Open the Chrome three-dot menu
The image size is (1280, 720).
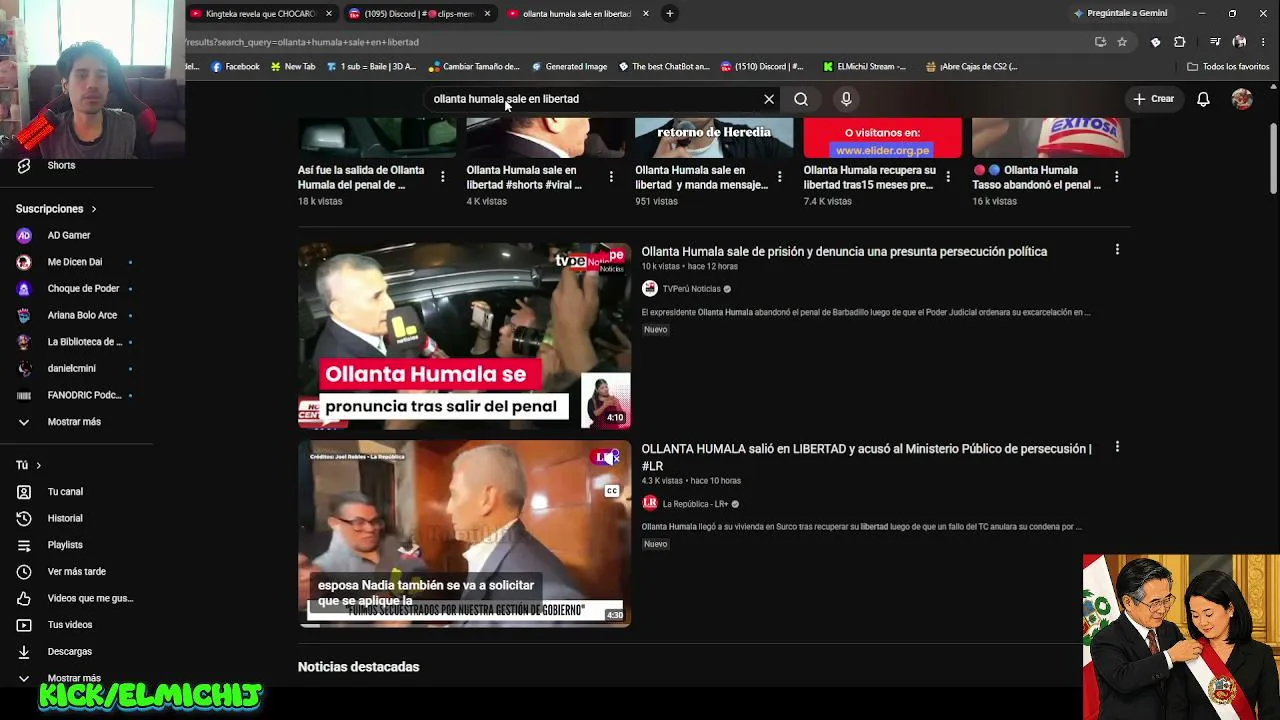(1262, 42)
